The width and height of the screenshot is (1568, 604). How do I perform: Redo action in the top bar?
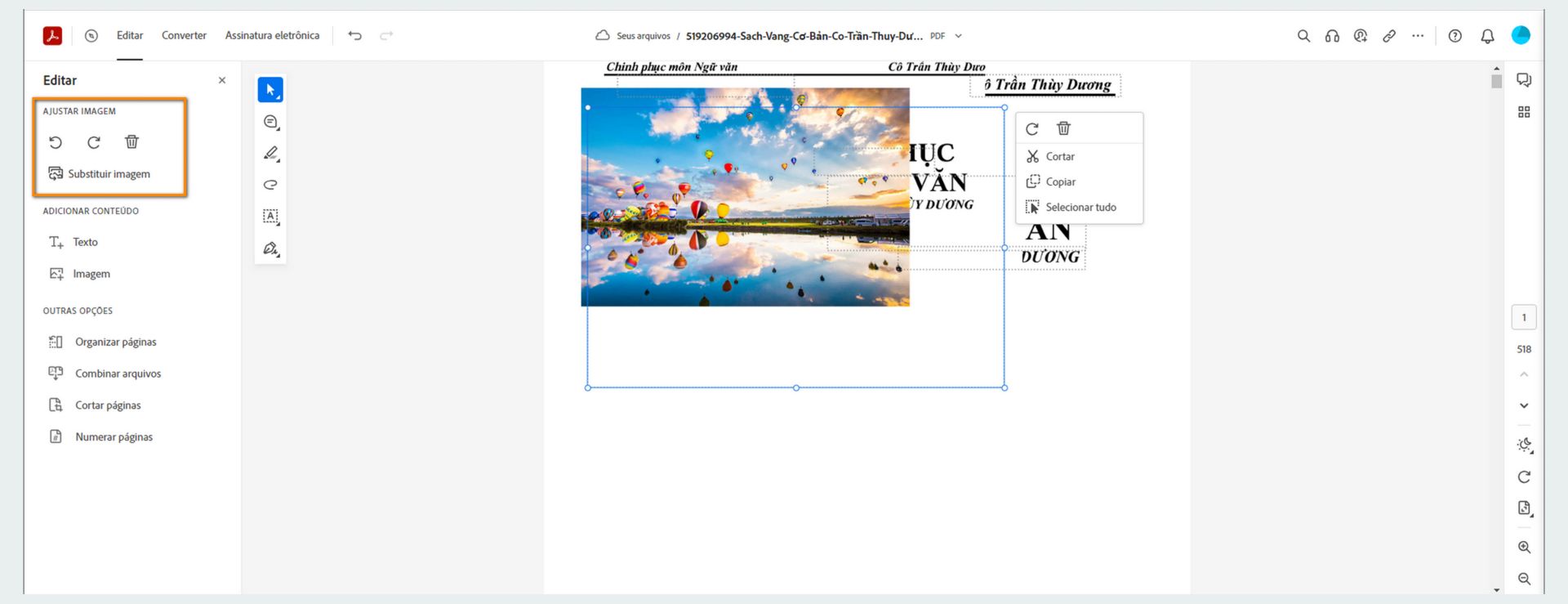[x=386, y=35]
